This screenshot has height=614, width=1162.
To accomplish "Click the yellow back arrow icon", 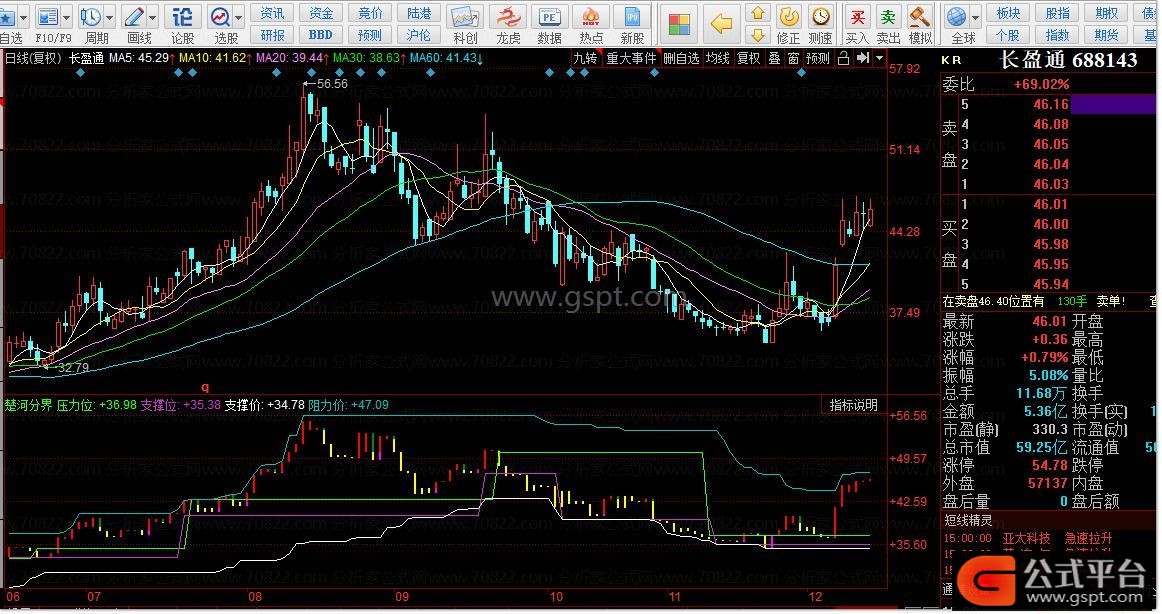I will (x=721, y=22).
